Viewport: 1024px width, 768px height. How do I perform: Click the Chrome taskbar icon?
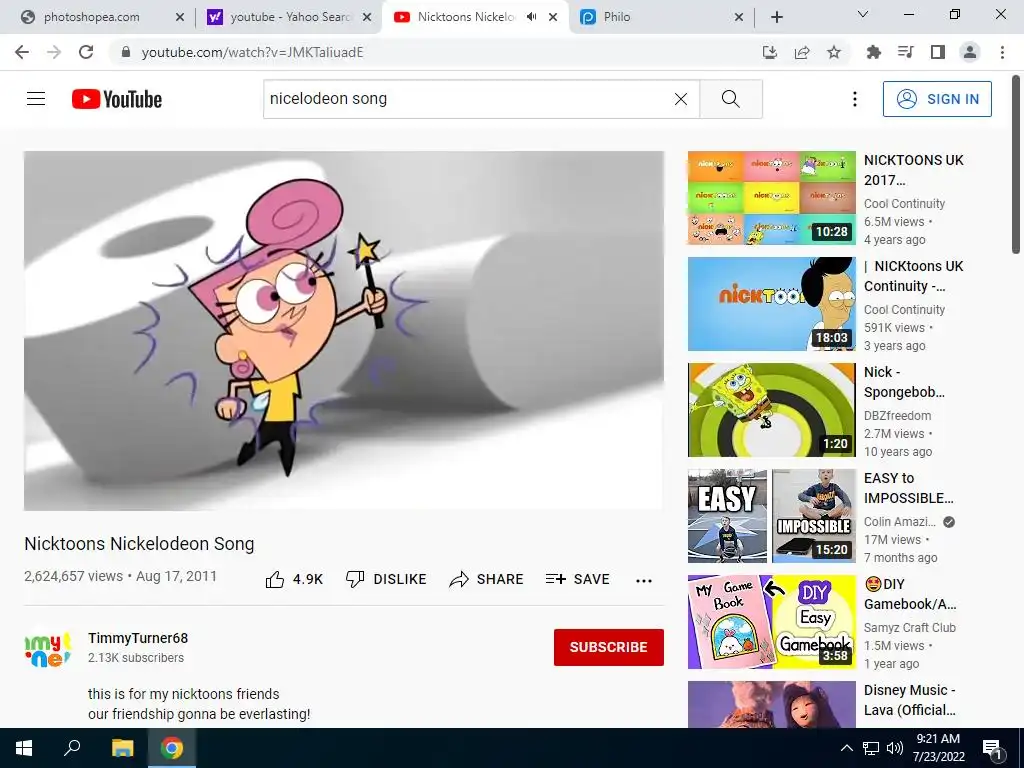(172, 748)
